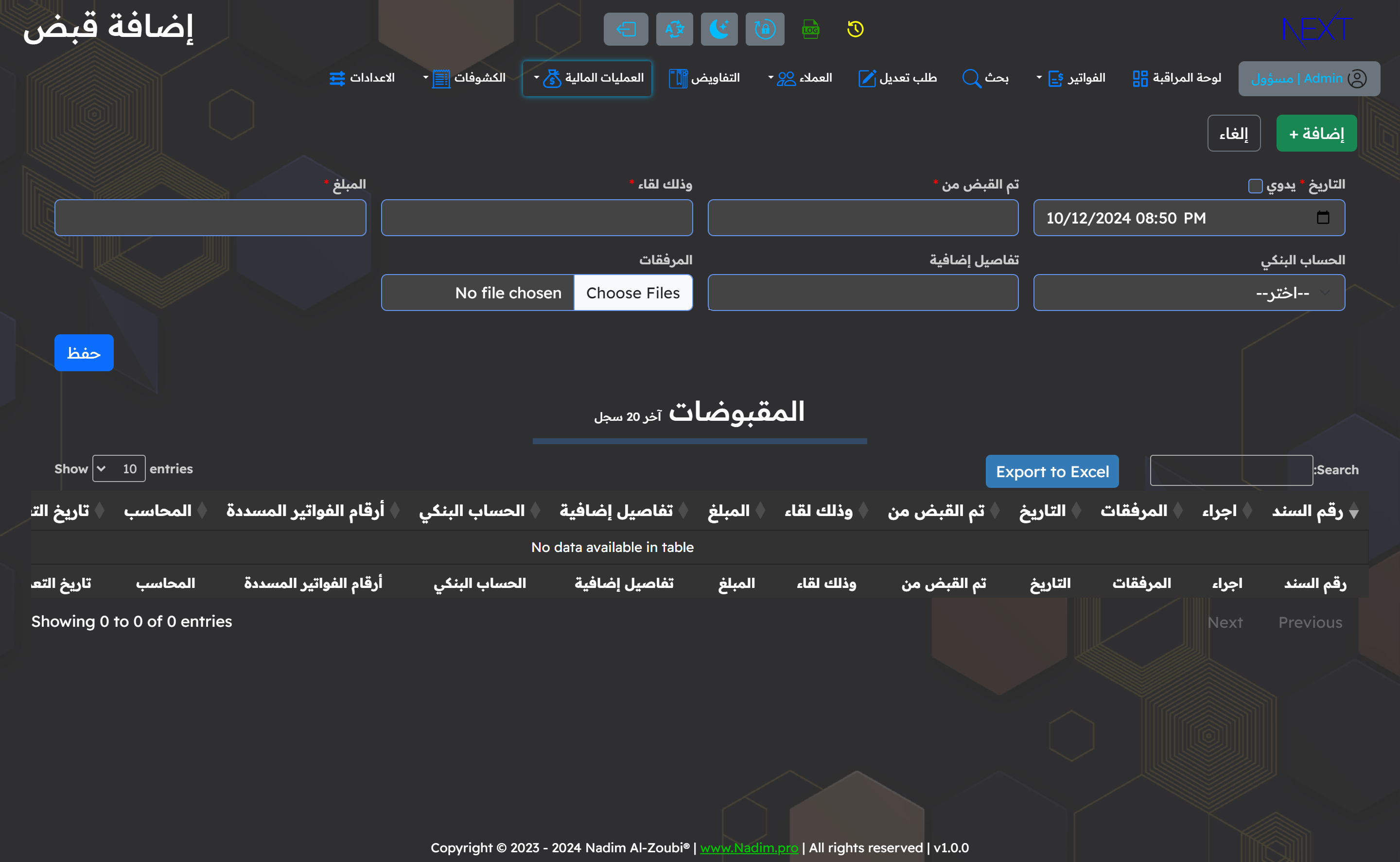
Task: Open the green LOG file icon
Action: tap(810, 29)
